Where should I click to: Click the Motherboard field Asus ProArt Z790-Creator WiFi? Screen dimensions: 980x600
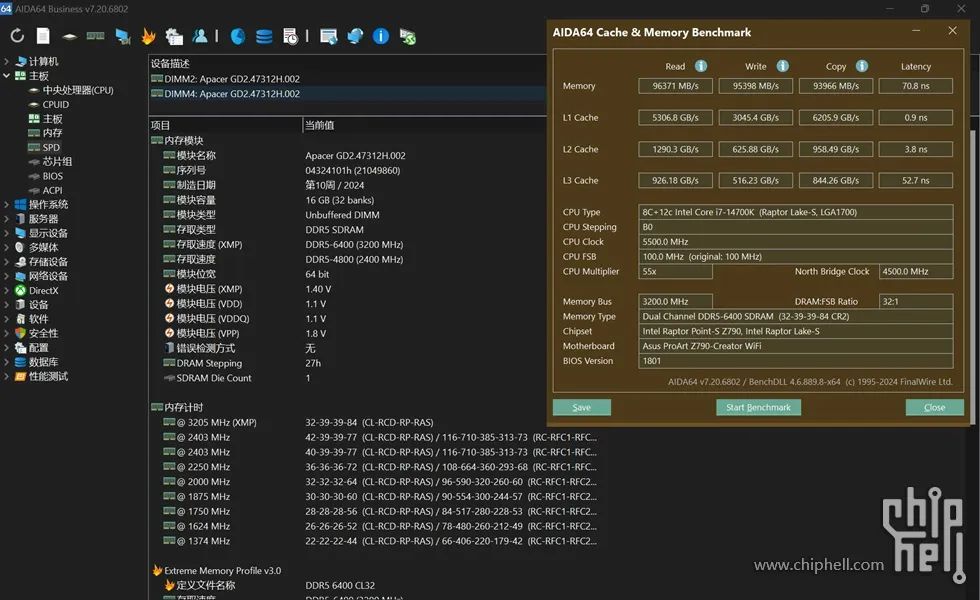click(796, 346)
